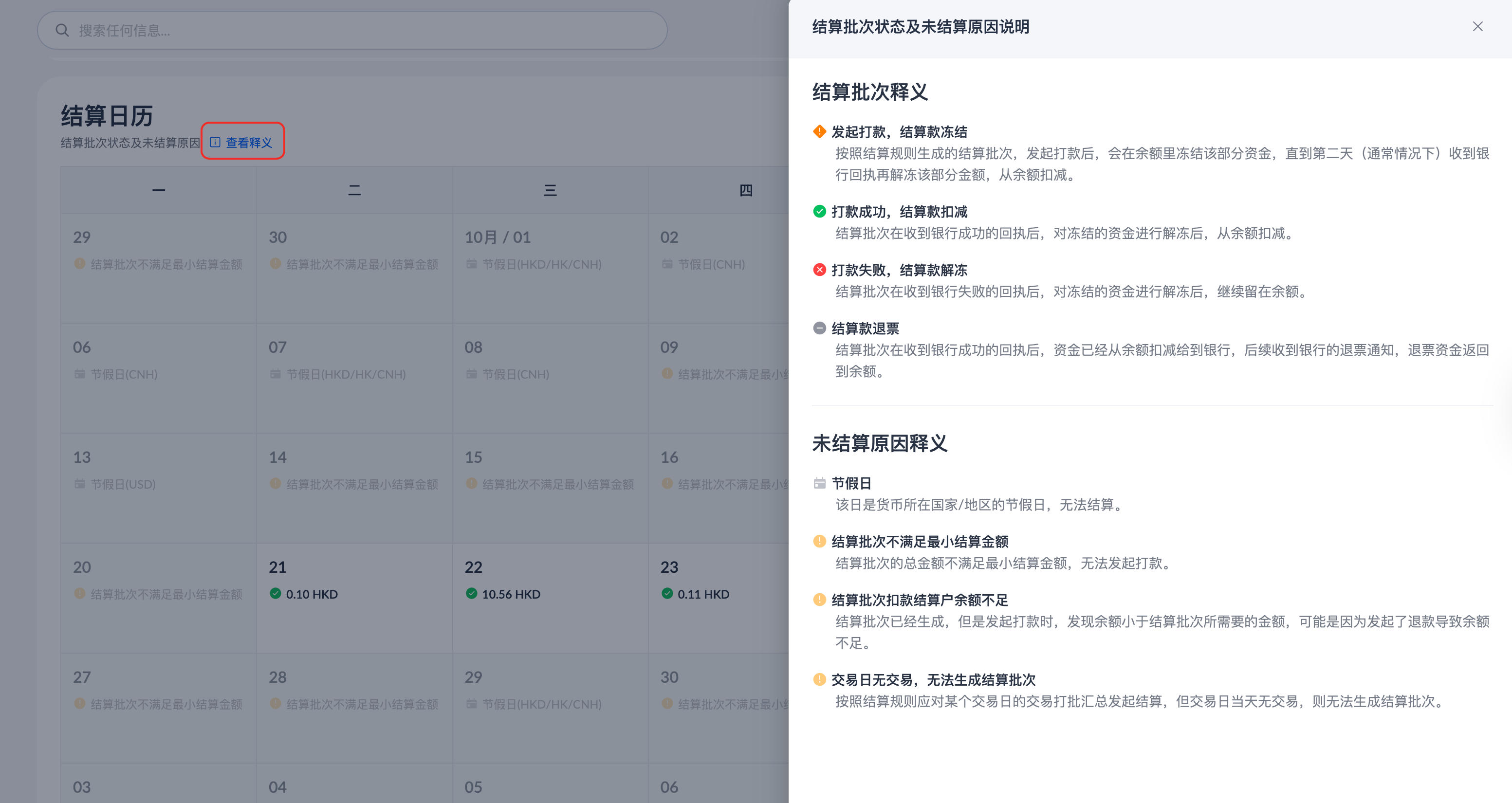Click warning icon beside 结算批次扣款结算户余额不足

click(819, 599)
